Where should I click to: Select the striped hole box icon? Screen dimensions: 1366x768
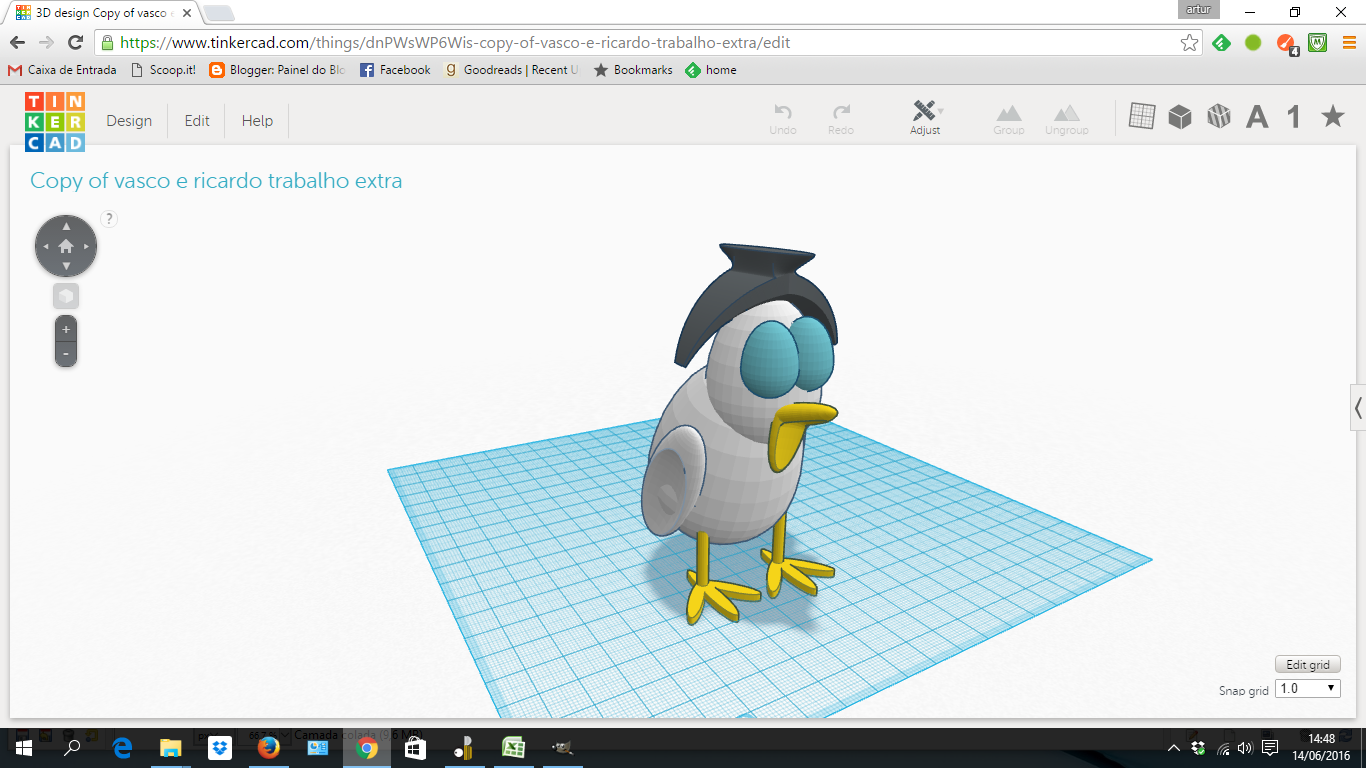click(1218, 117)
